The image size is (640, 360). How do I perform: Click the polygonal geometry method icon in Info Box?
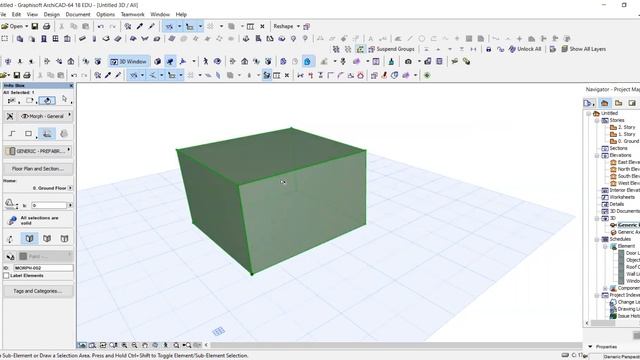[x=12, y=133]
